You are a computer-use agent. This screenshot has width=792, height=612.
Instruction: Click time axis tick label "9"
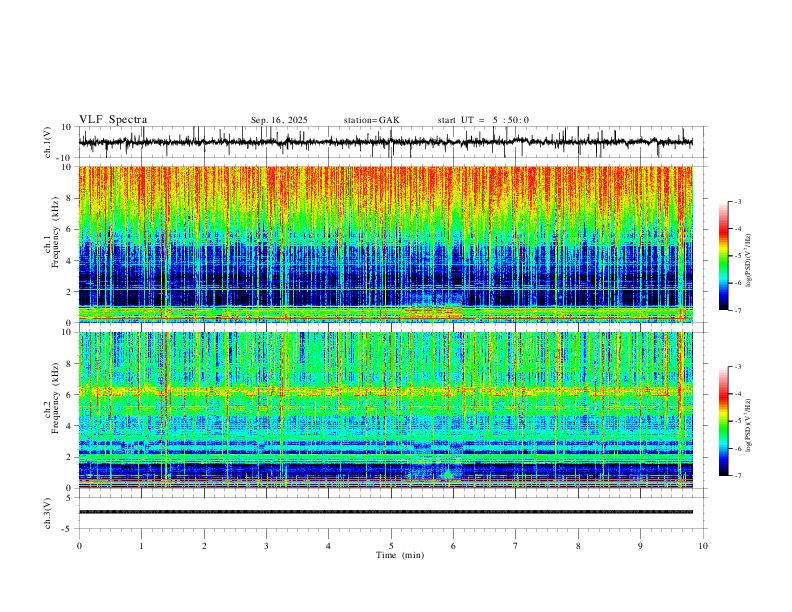pos(640,546)
